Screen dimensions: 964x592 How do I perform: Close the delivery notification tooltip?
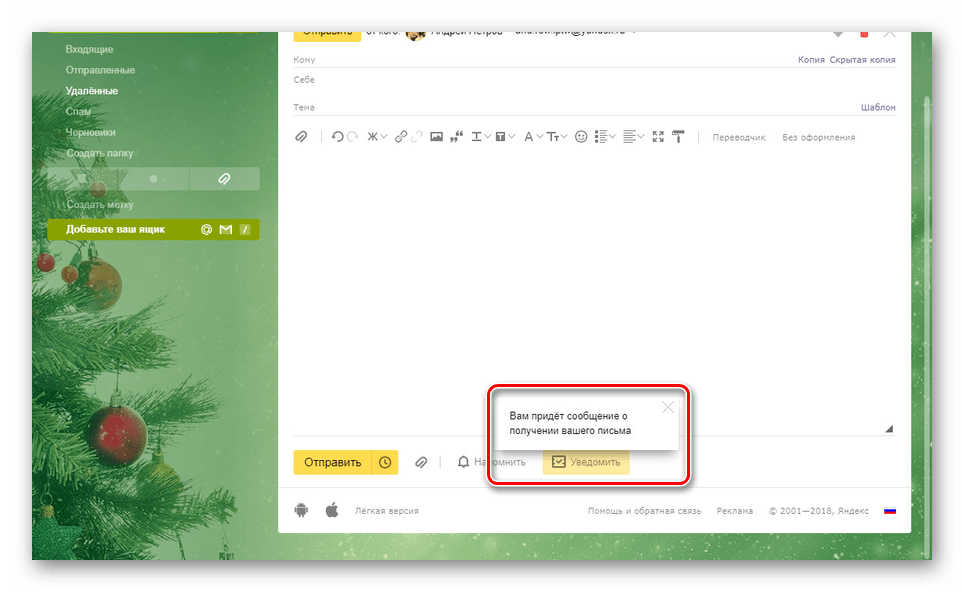(x=668, y=407)
